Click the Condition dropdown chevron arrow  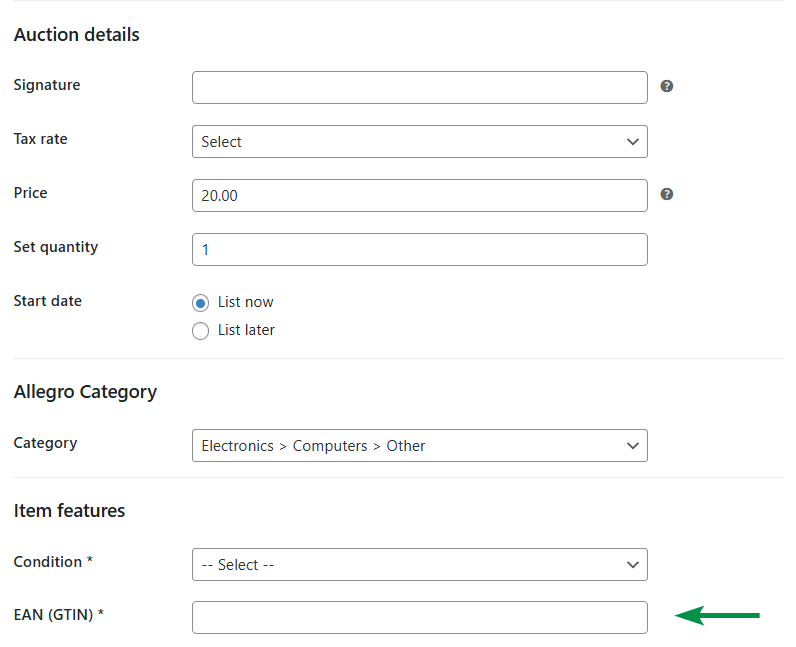[633, 565]
